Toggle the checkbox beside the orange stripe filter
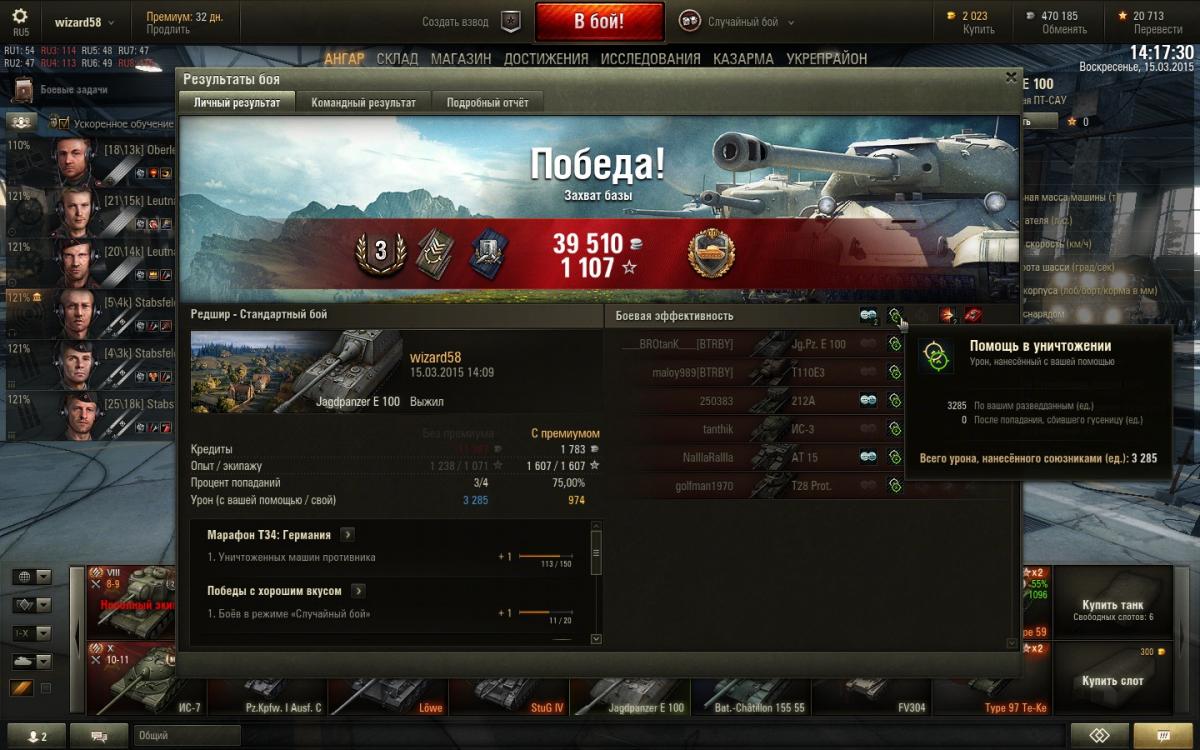The height and width of the screenshot is (750, 1200). pos(45,688)
